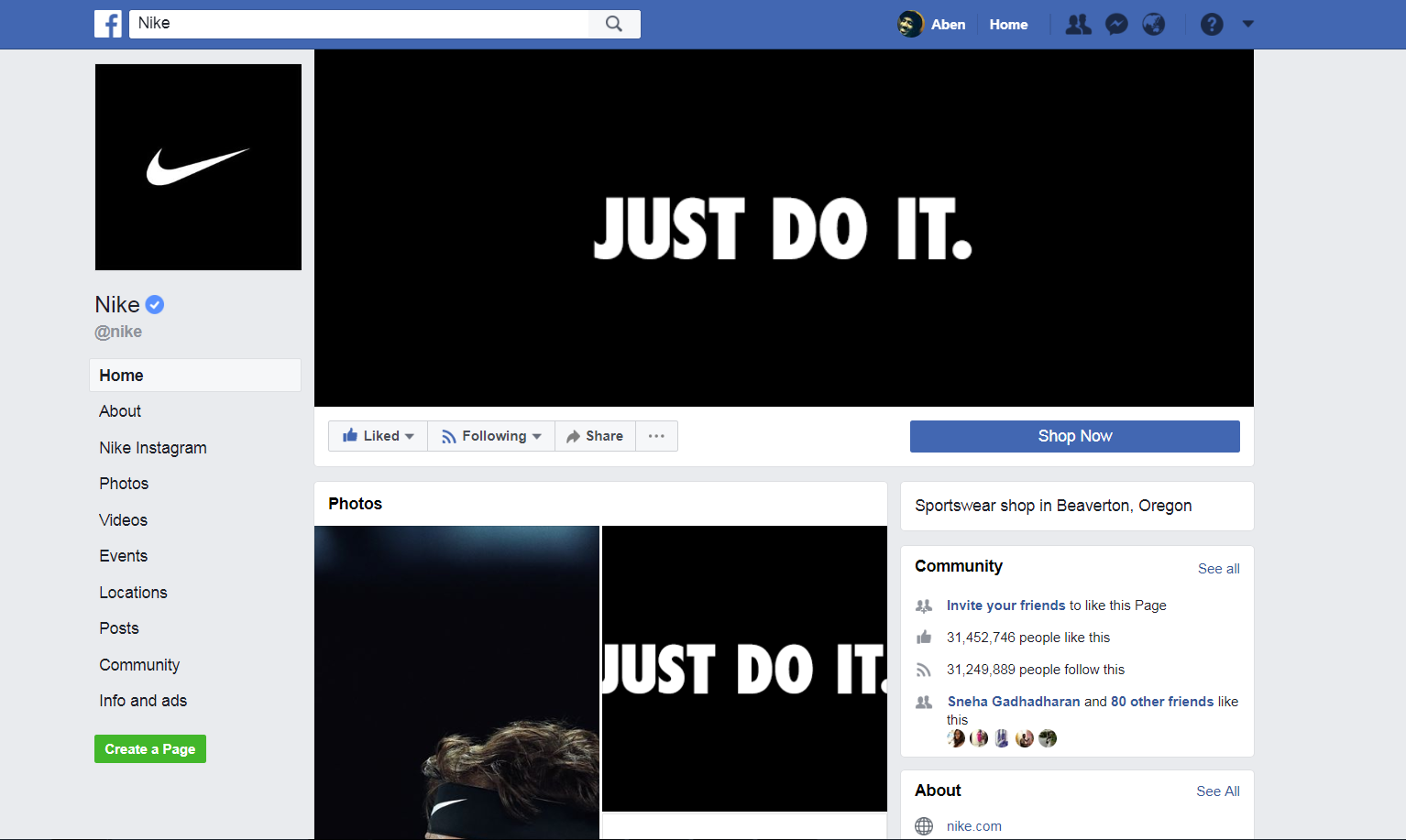The height and width of the screenshot is (840, 1406).
Task: Click Sportswear shop in Beaverton, Oregon text
Action: [1053, 506]
